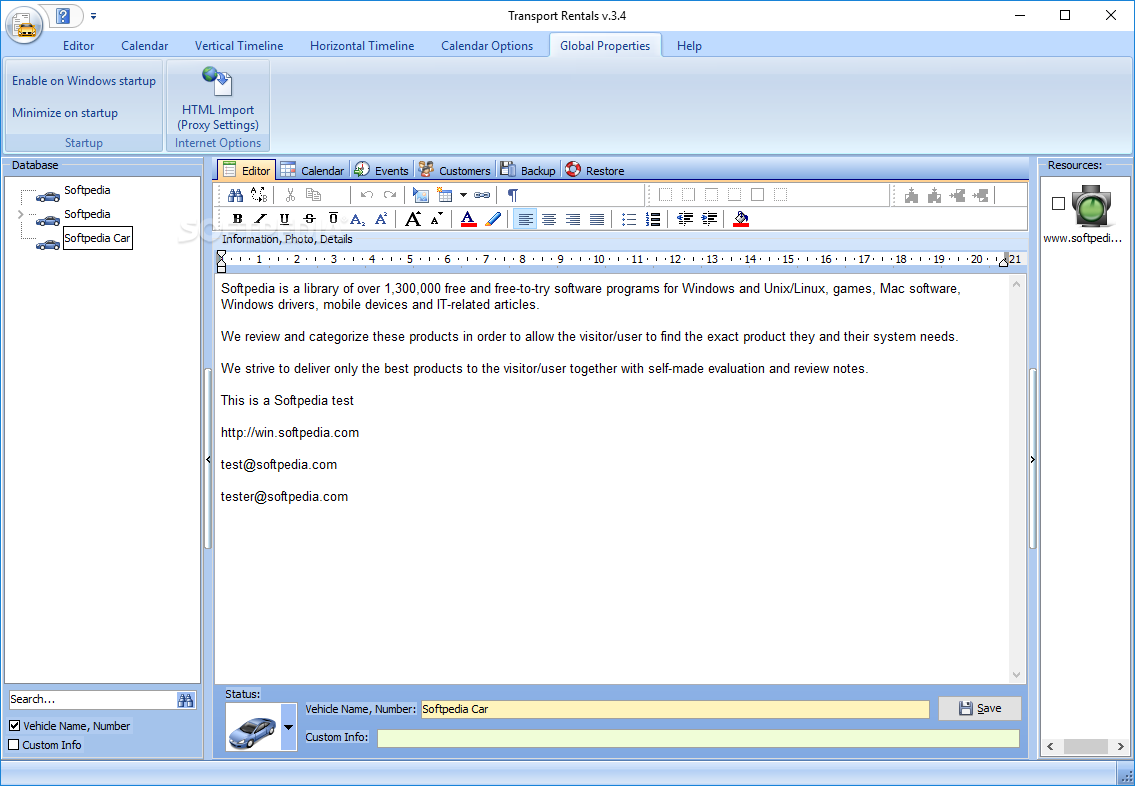This screenshot has width=1135, height=786.
Task: Click the Copy icon in editor toolbar
Action: click(x=313, y=195)
